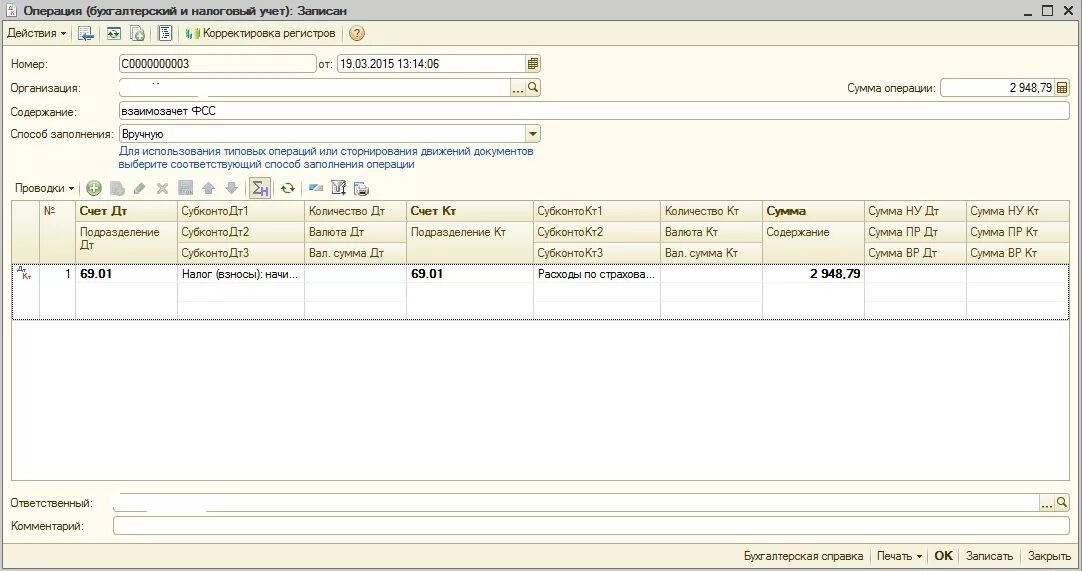Click the pencil edit entry icon
The width and height of the screenshot is (1082, 571).
click(x=139, y=188)
